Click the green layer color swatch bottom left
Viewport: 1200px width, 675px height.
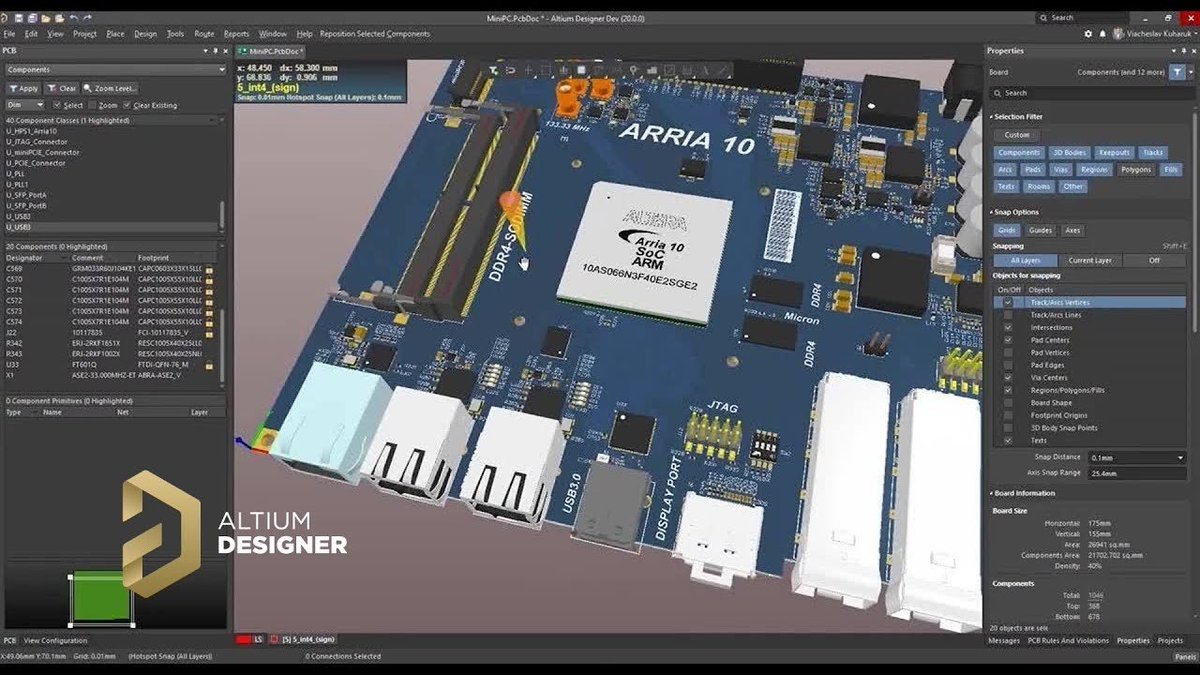[x=99, y=599]
